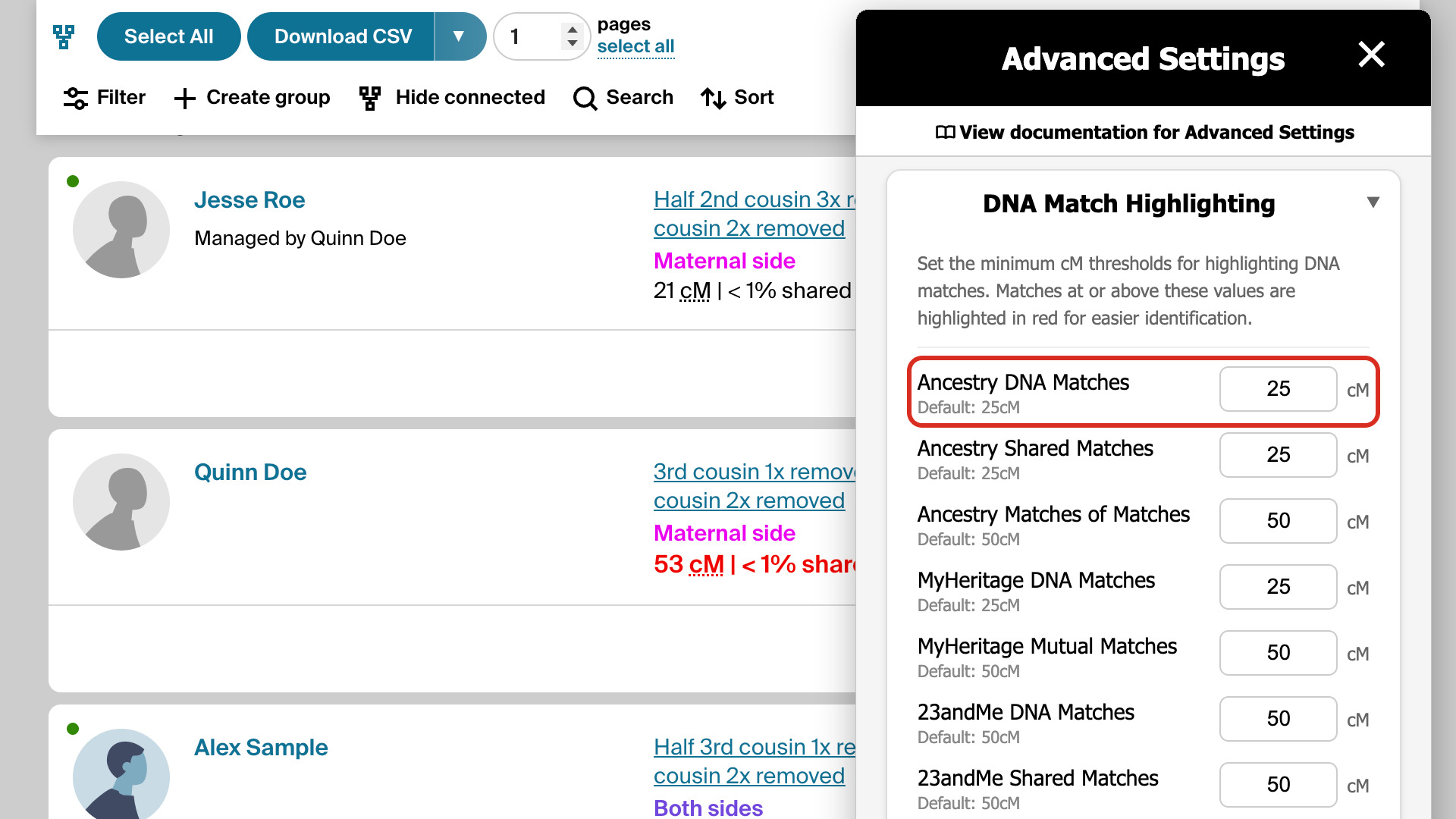The image size is (1456, 819).
Task: Click the 'Maternal side' label for Jesse Roe
Action: [724, 261]
